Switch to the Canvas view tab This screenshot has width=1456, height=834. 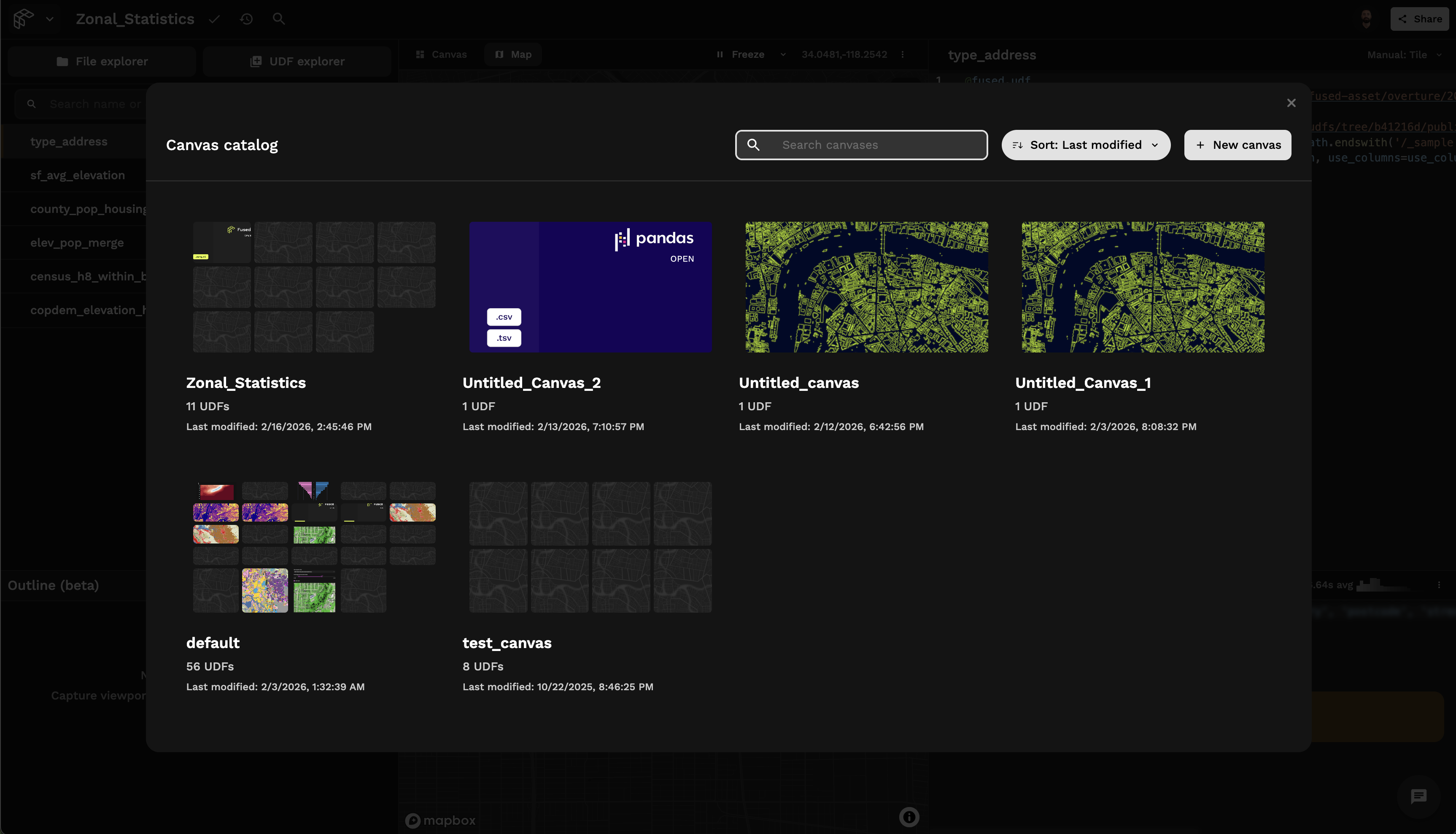click(x=441, y=54)
